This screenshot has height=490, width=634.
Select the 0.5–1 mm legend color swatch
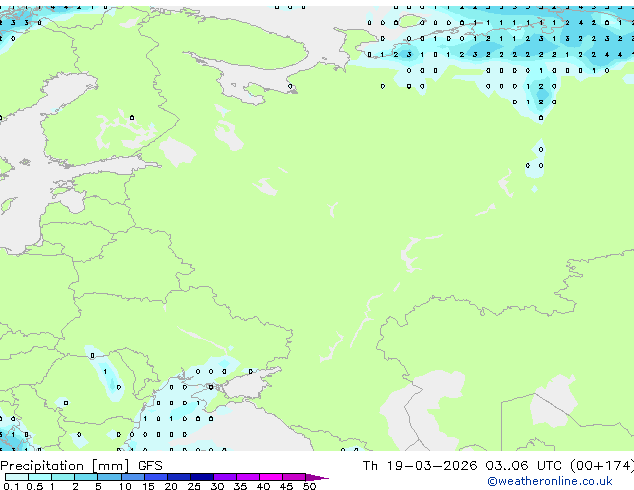click(40, 477)
